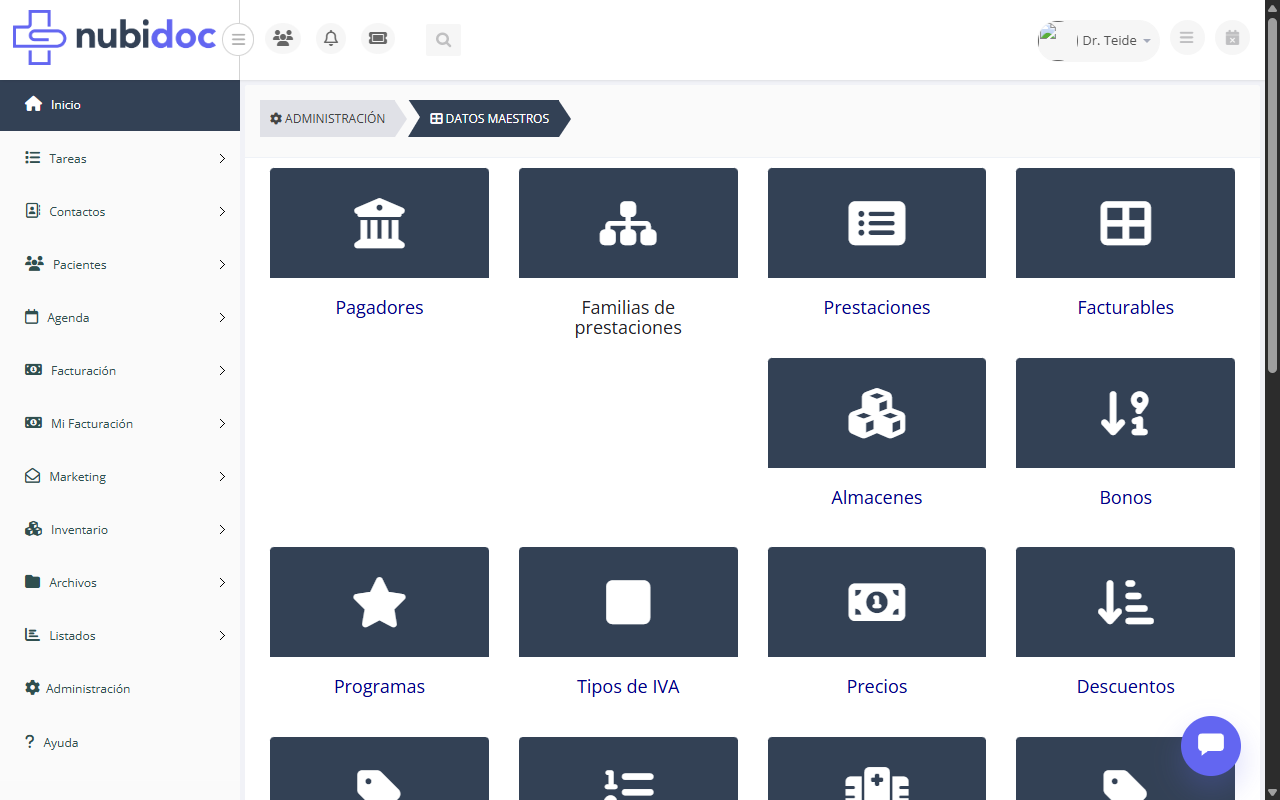Open the Programas link
The width and height of the screenshot is (1280, 800).
click(379, 687)
